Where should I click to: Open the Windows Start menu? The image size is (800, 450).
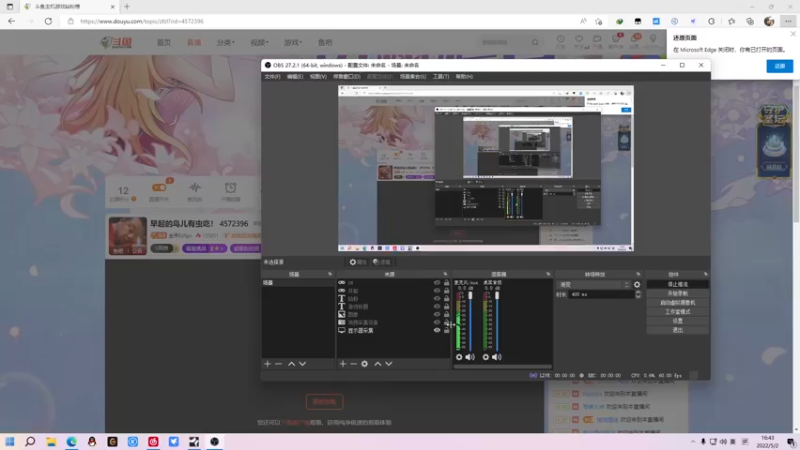(x=10, y=442)
